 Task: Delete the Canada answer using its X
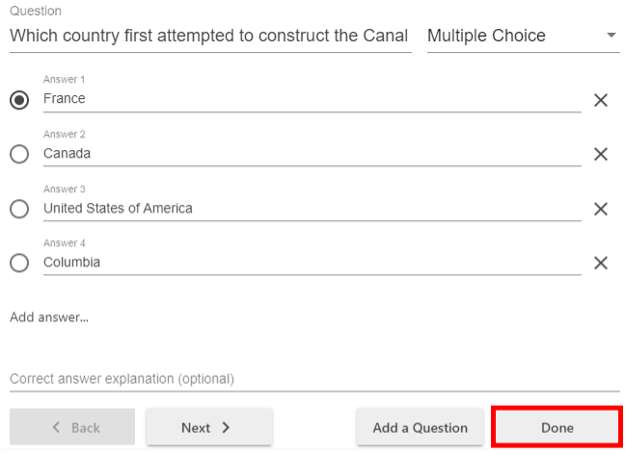point(601,154)
